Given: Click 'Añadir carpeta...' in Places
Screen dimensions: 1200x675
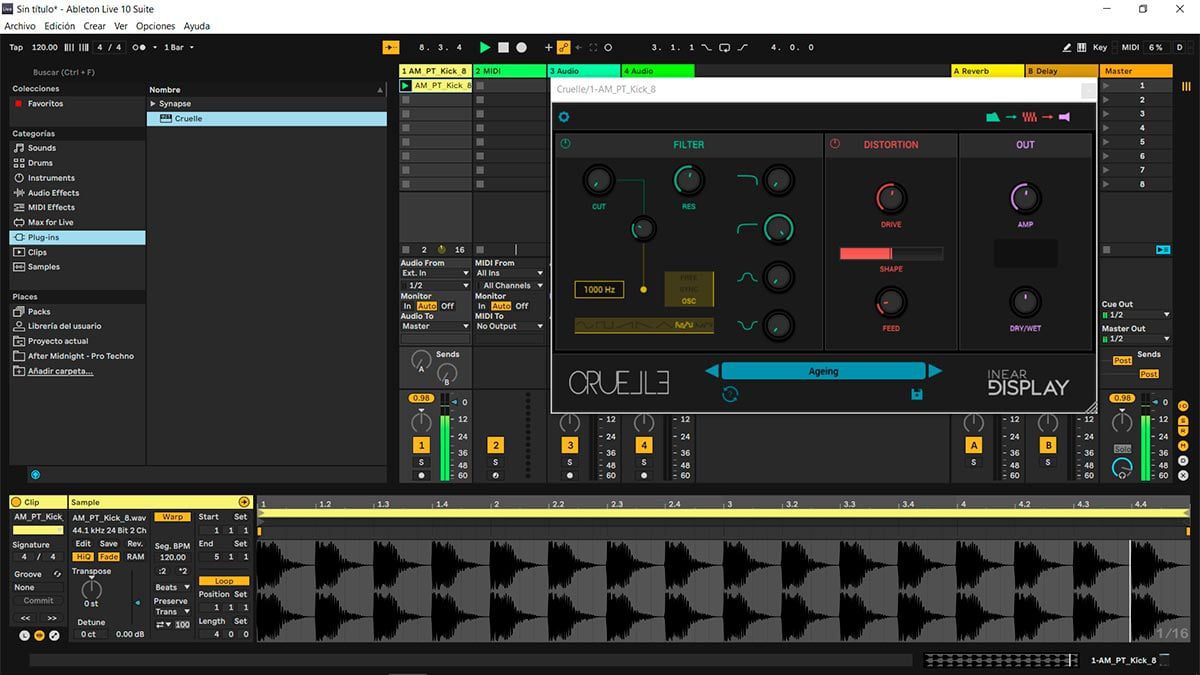Looking at the screenshot, I should tap(60, 371).
